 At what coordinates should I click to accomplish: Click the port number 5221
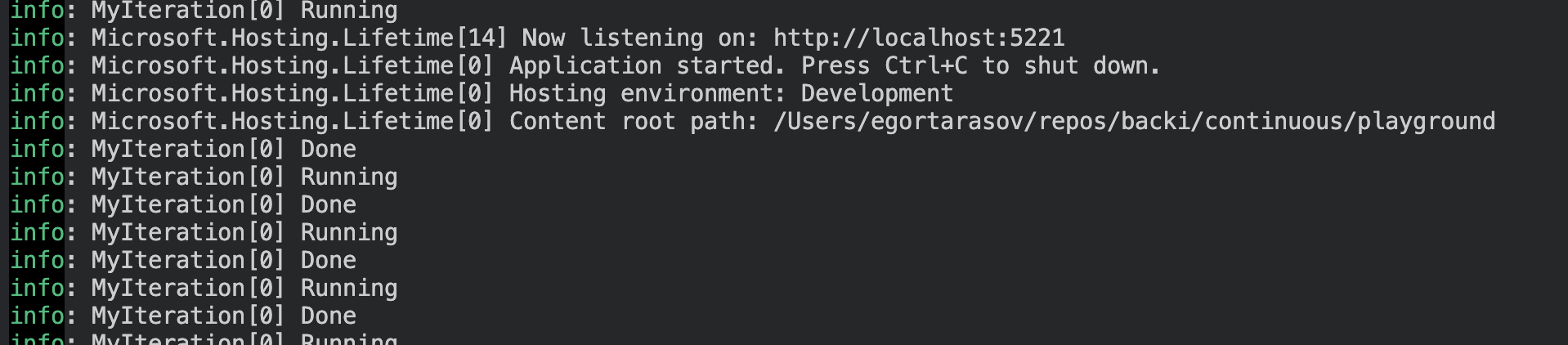(x=1037, y=38)
